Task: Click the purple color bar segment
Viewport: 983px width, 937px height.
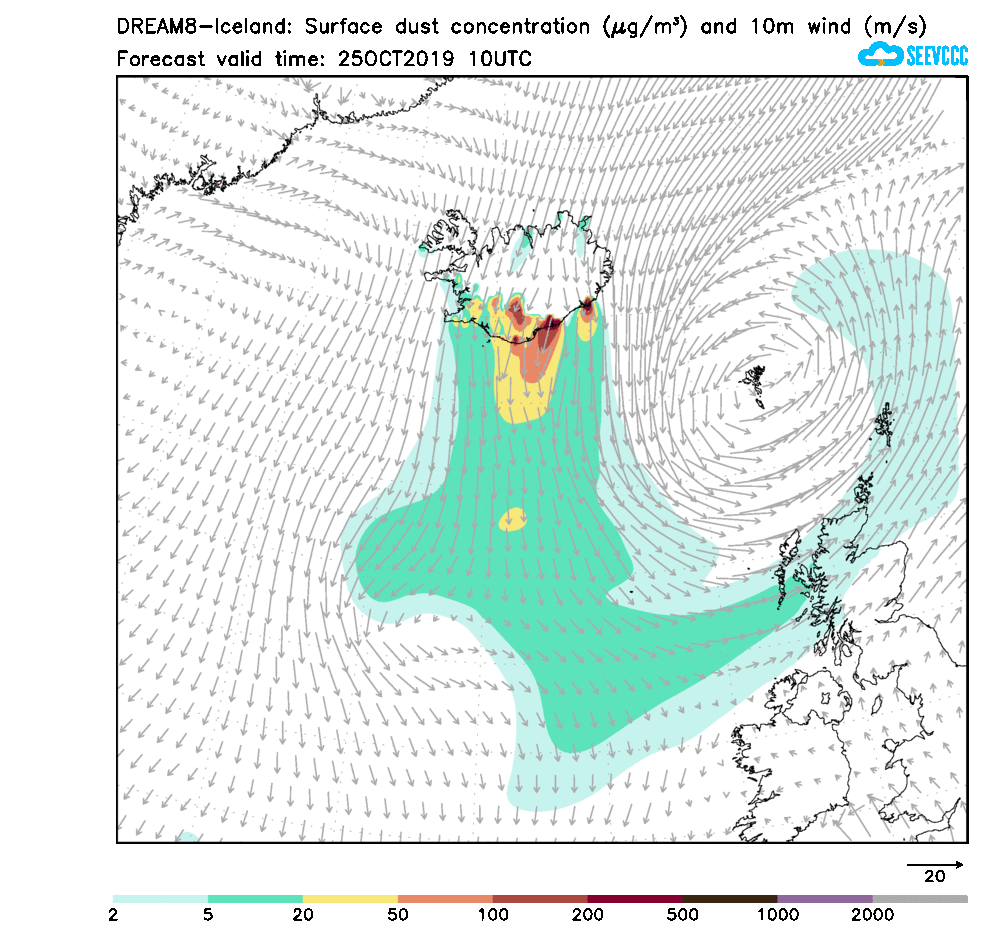Action: coord(825,899)
